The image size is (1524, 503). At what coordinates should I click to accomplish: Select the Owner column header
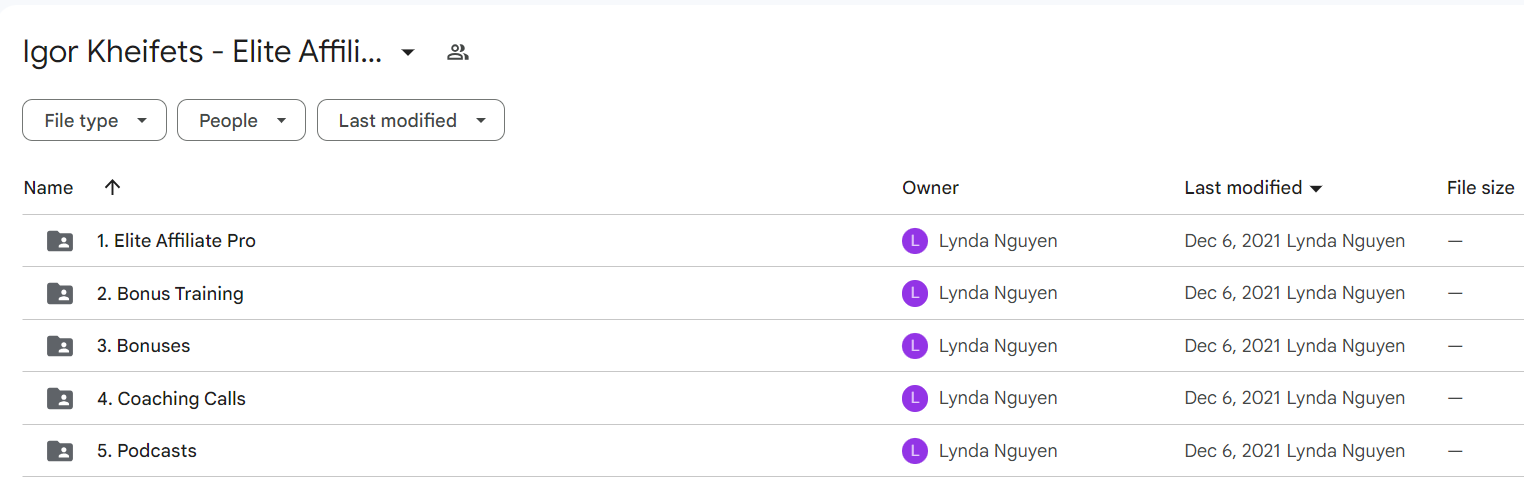tap(930, 187)
